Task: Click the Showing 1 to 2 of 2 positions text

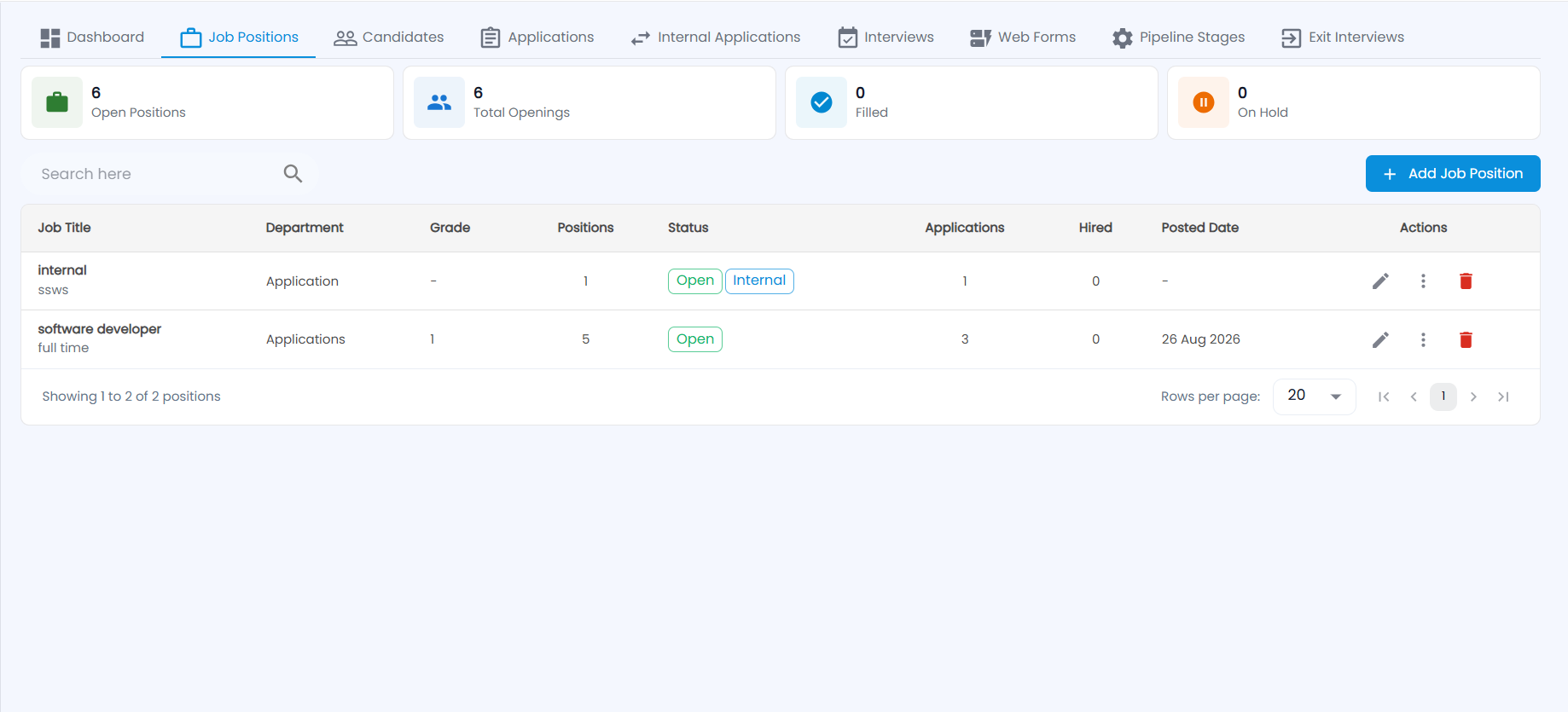Action: (131, 397)
